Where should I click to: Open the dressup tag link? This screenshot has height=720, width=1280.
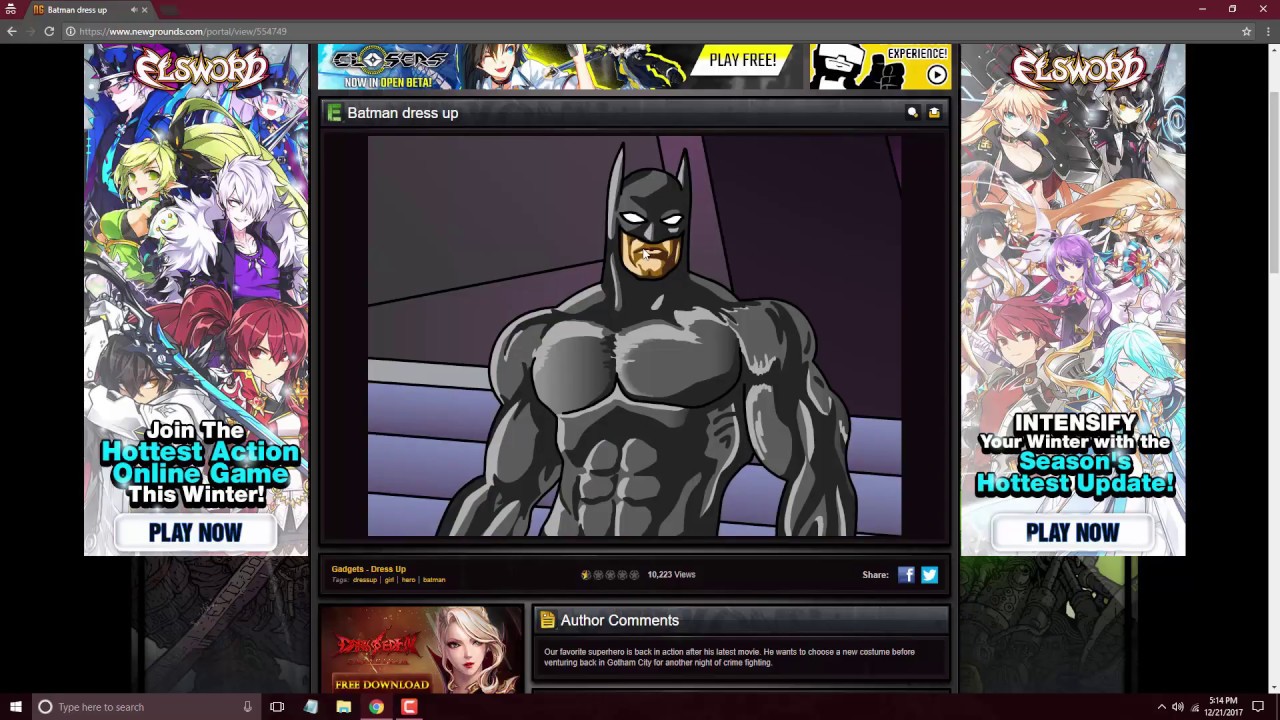365,580
